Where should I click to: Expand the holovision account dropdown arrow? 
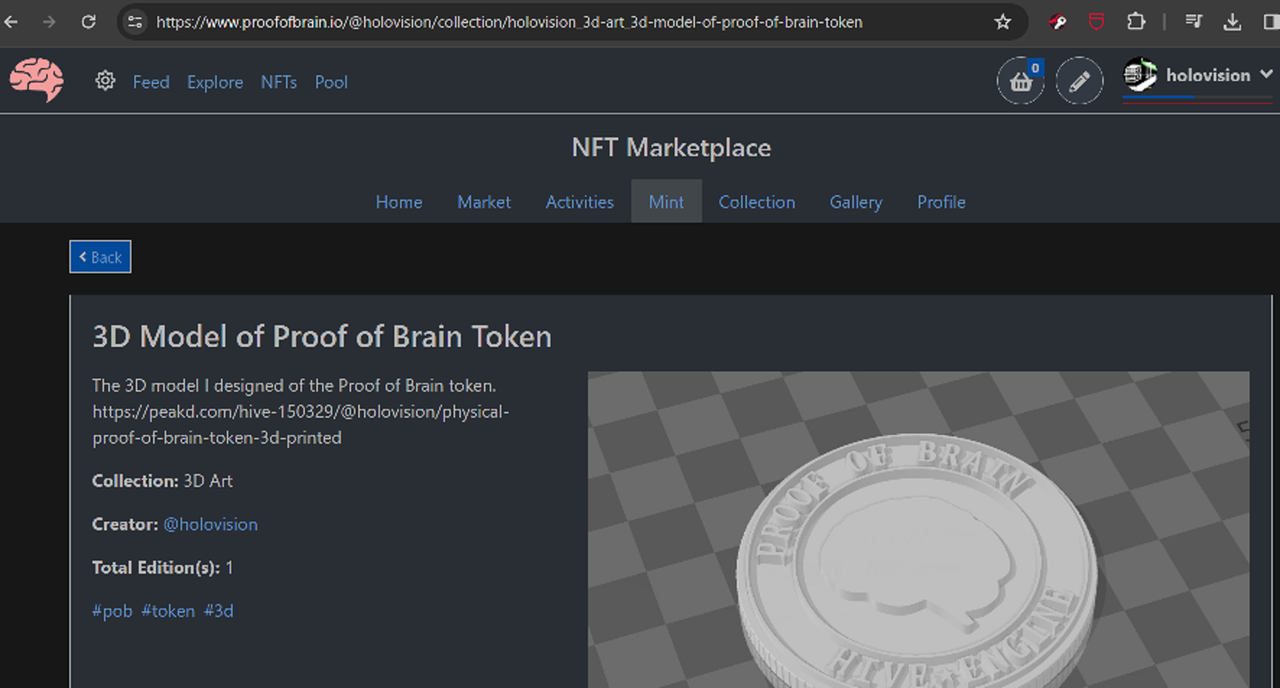point(1266,74)
